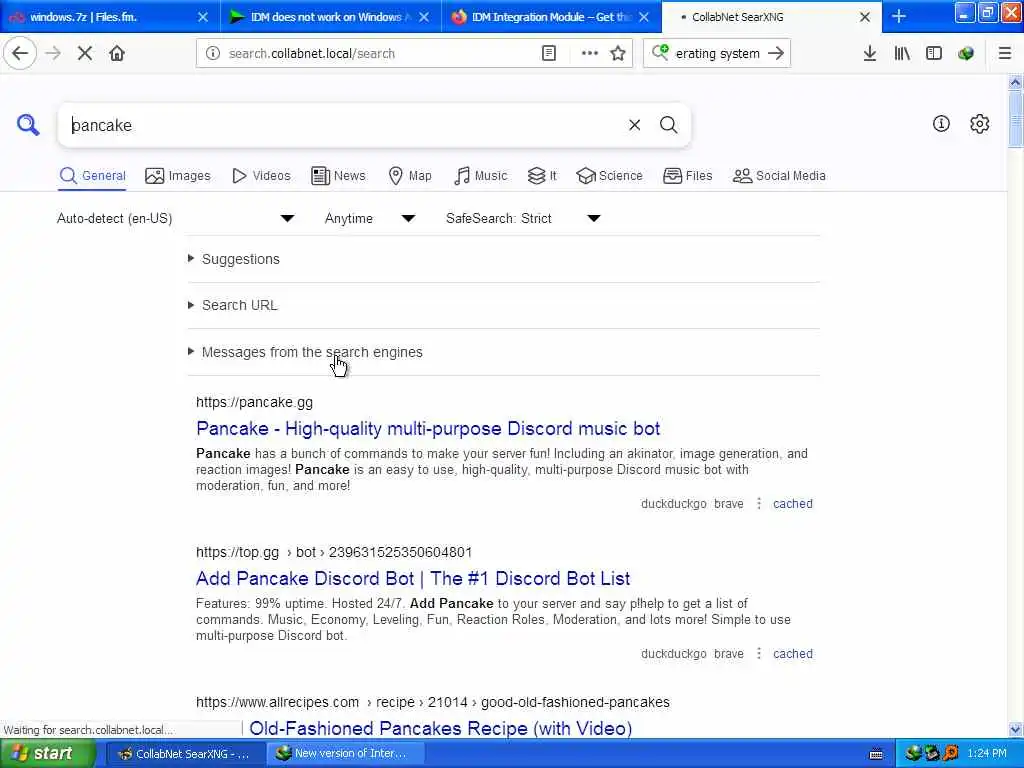Open the downloads arrow icon
This screenshot has height=768, width=1024.
869,54
